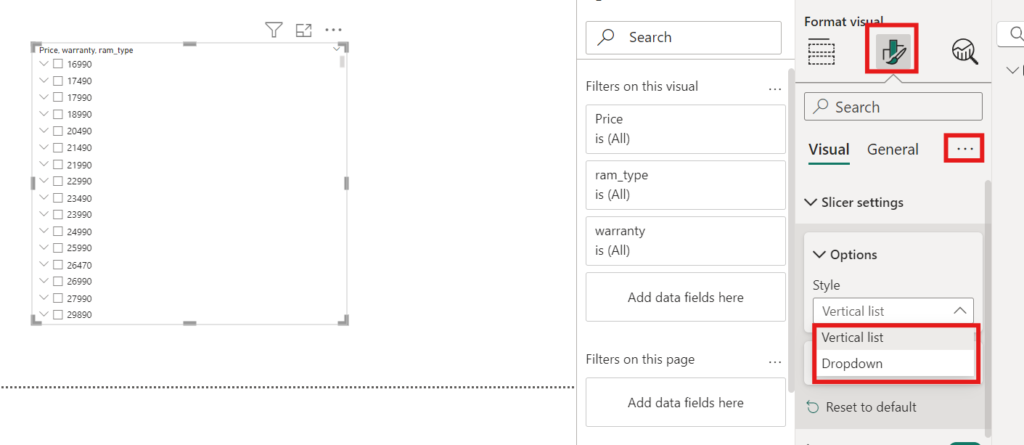Collapse the Slicer settings section
Screen dimensions: 1024x445
click(x=810, y=203)
